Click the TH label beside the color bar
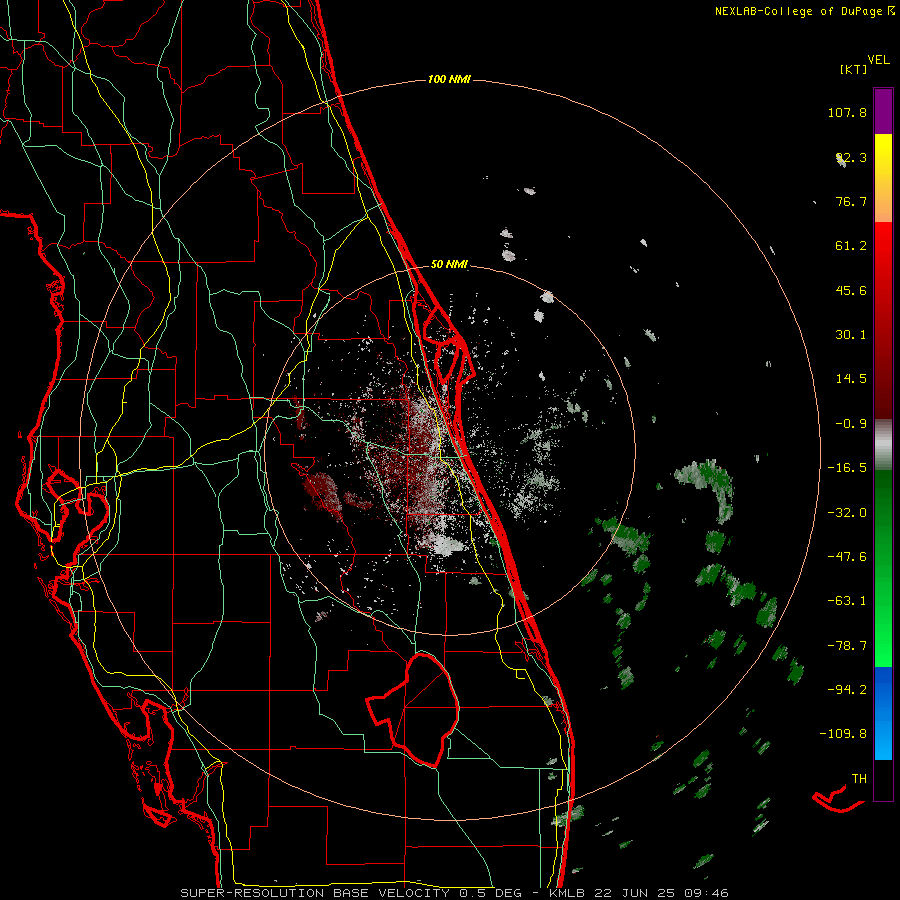Image resolution: width=900 pixels, height=900 pixels. (x=859, y=779)
